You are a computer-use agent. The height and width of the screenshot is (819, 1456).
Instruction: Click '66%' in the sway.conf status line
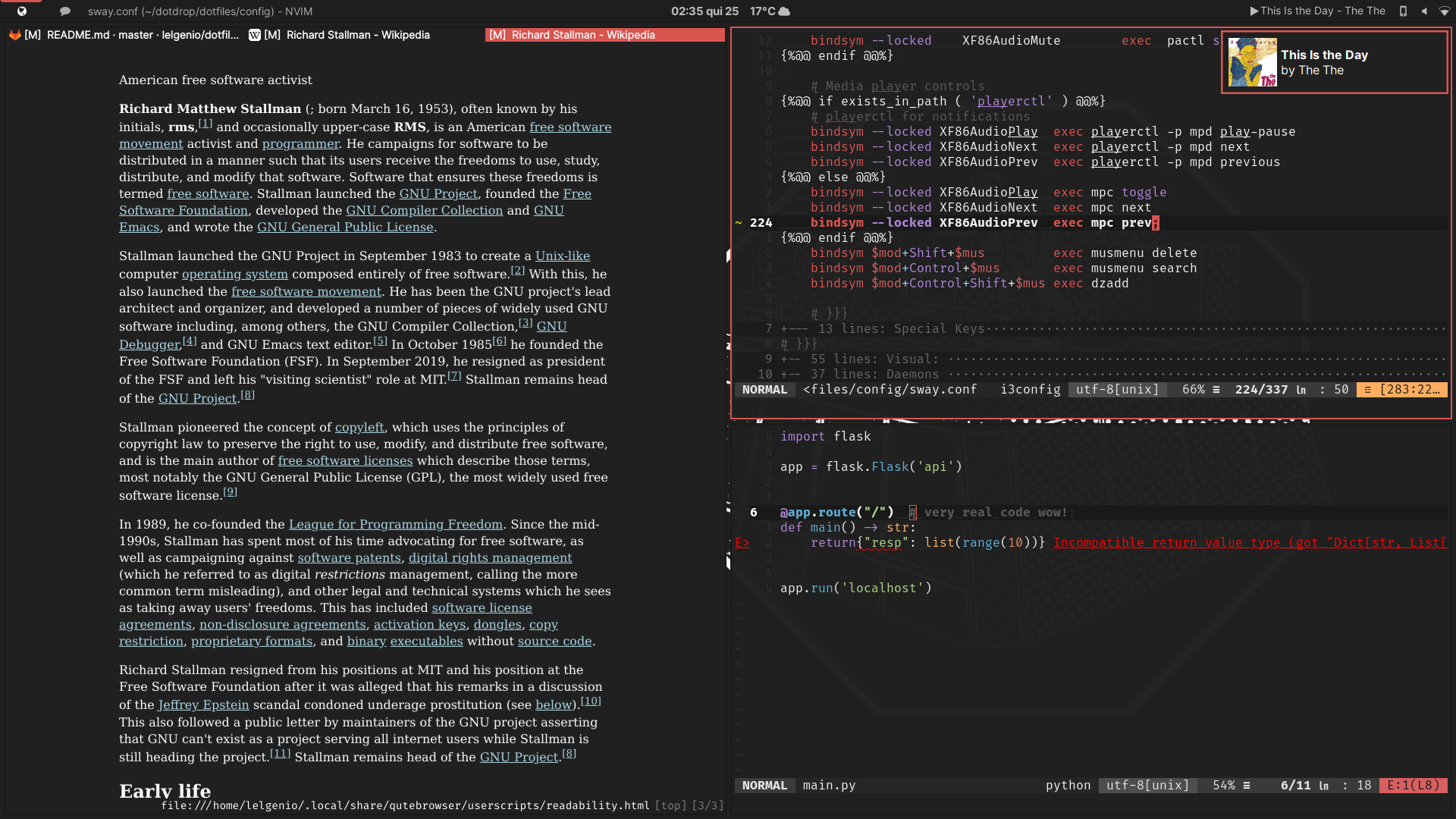click(x=1193, y=389)
